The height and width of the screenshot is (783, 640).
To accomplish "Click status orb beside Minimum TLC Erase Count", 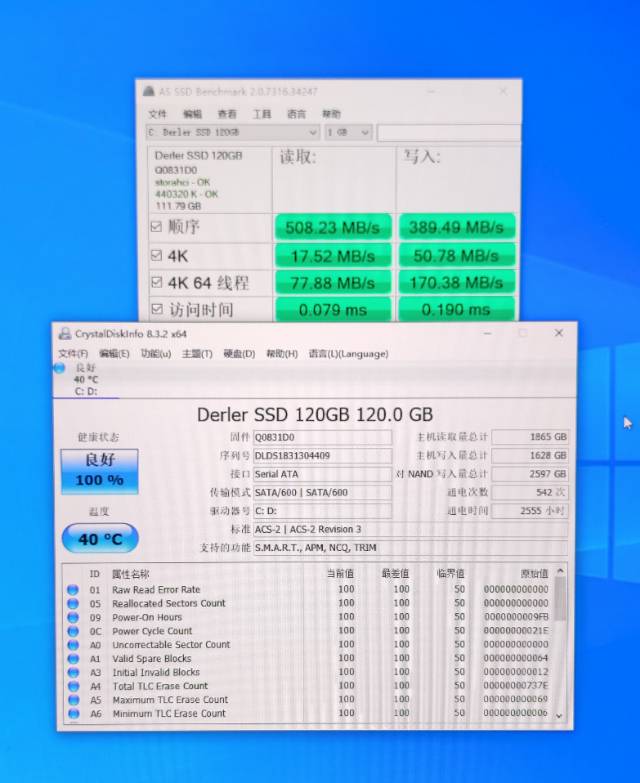I will pos(72,714).
